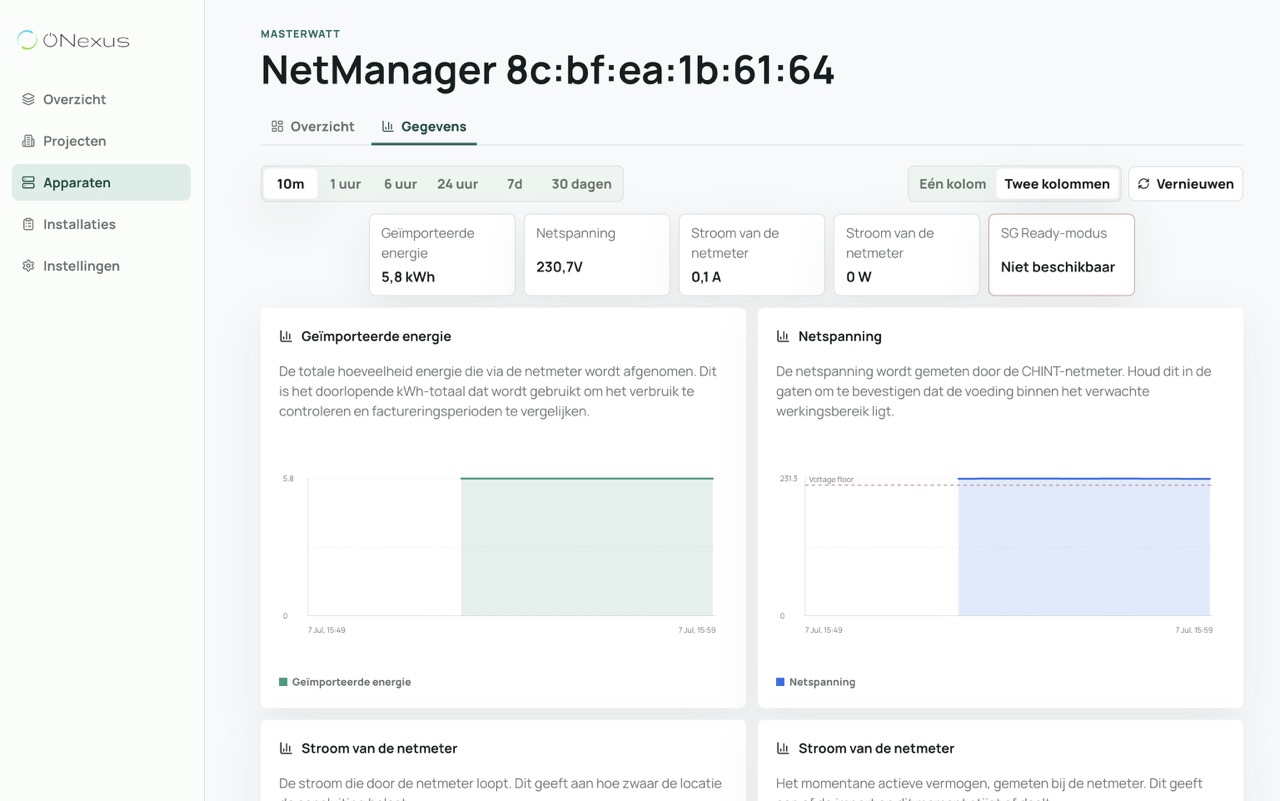The image size is (1280, 801).
Task: Click the refresh icon in Vernieuwen button
Action: (1144, 184)
